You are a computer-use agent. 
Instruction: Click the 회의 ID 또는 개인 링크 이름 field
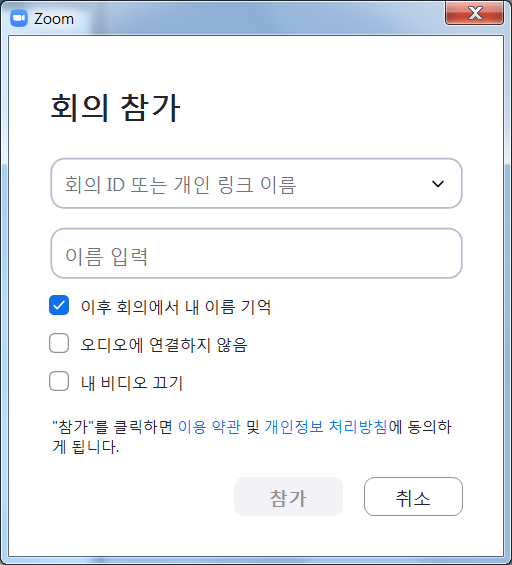tap(256, 183)
